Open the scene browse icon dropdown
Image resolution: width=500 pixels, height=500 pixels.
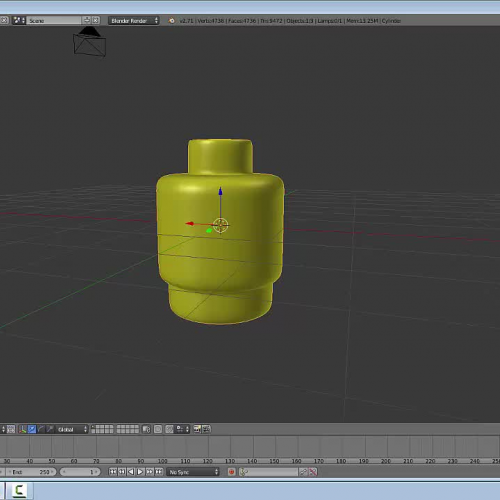[x=19, y=20]
